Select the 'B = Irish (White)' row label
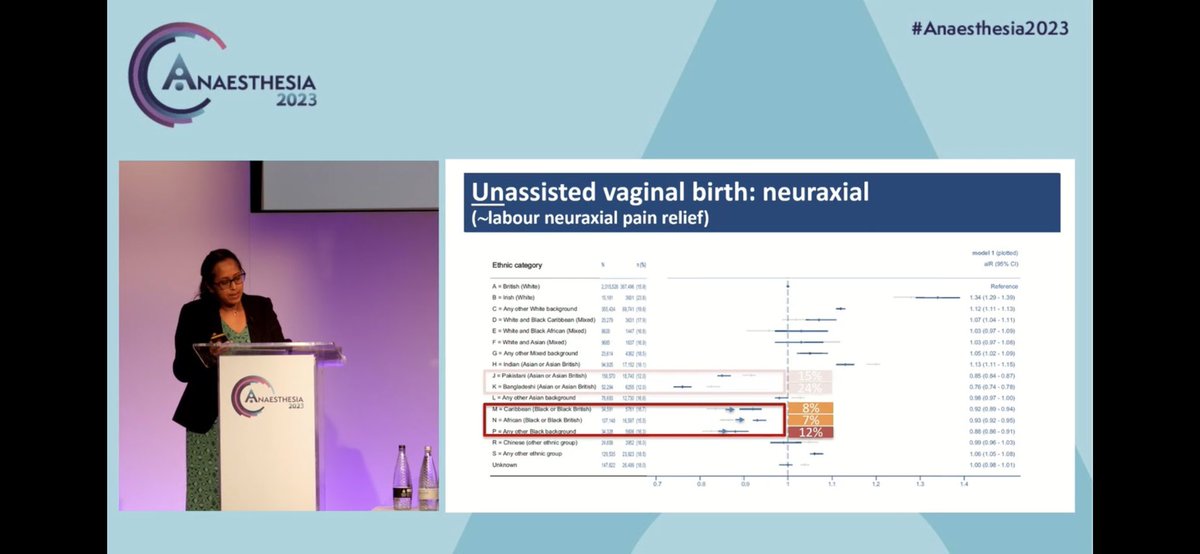The image size is (1200, 554). tap(514, 297)
